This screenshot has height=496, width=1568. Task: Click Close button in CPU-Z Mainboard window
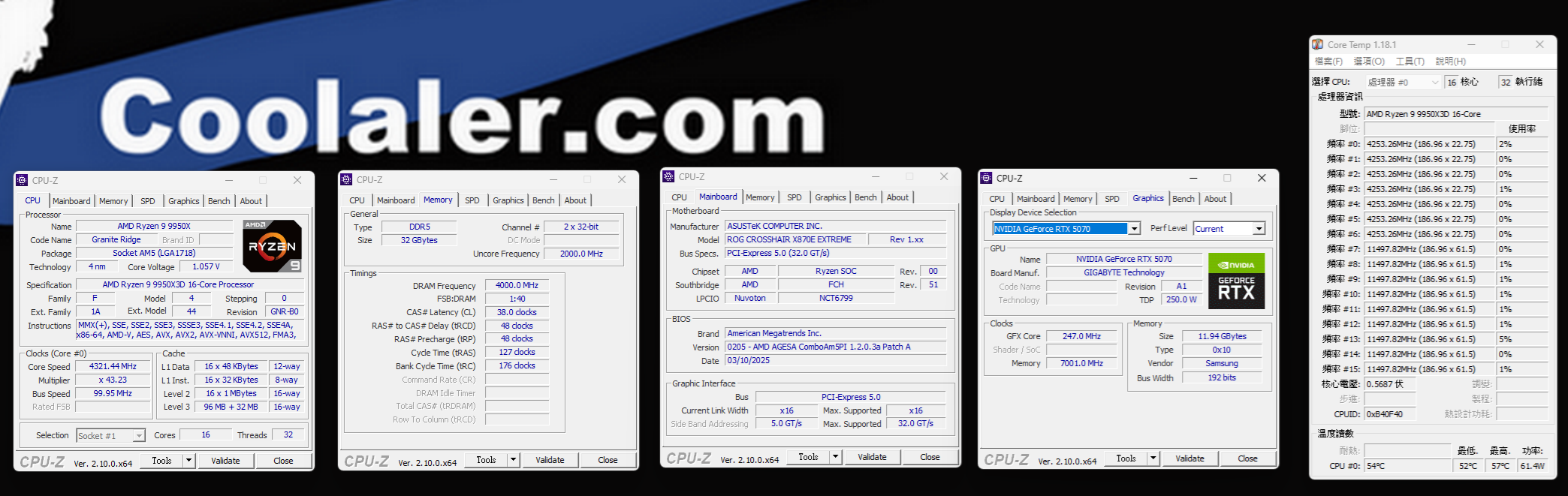point(930,457)
